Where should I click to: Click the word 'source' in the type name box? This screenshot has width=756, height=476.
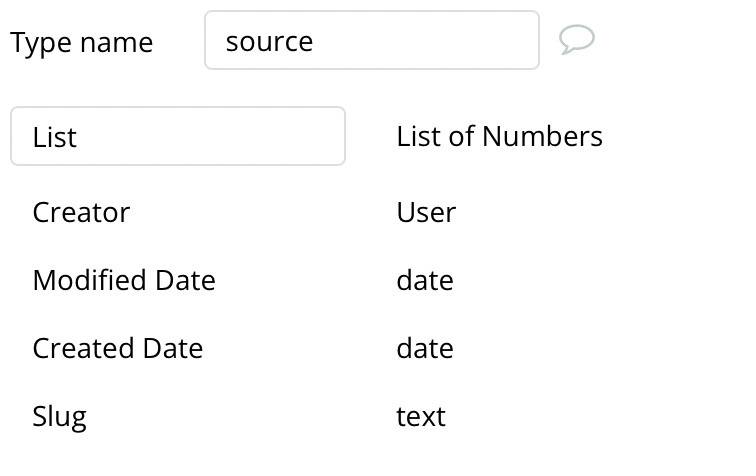269,41
